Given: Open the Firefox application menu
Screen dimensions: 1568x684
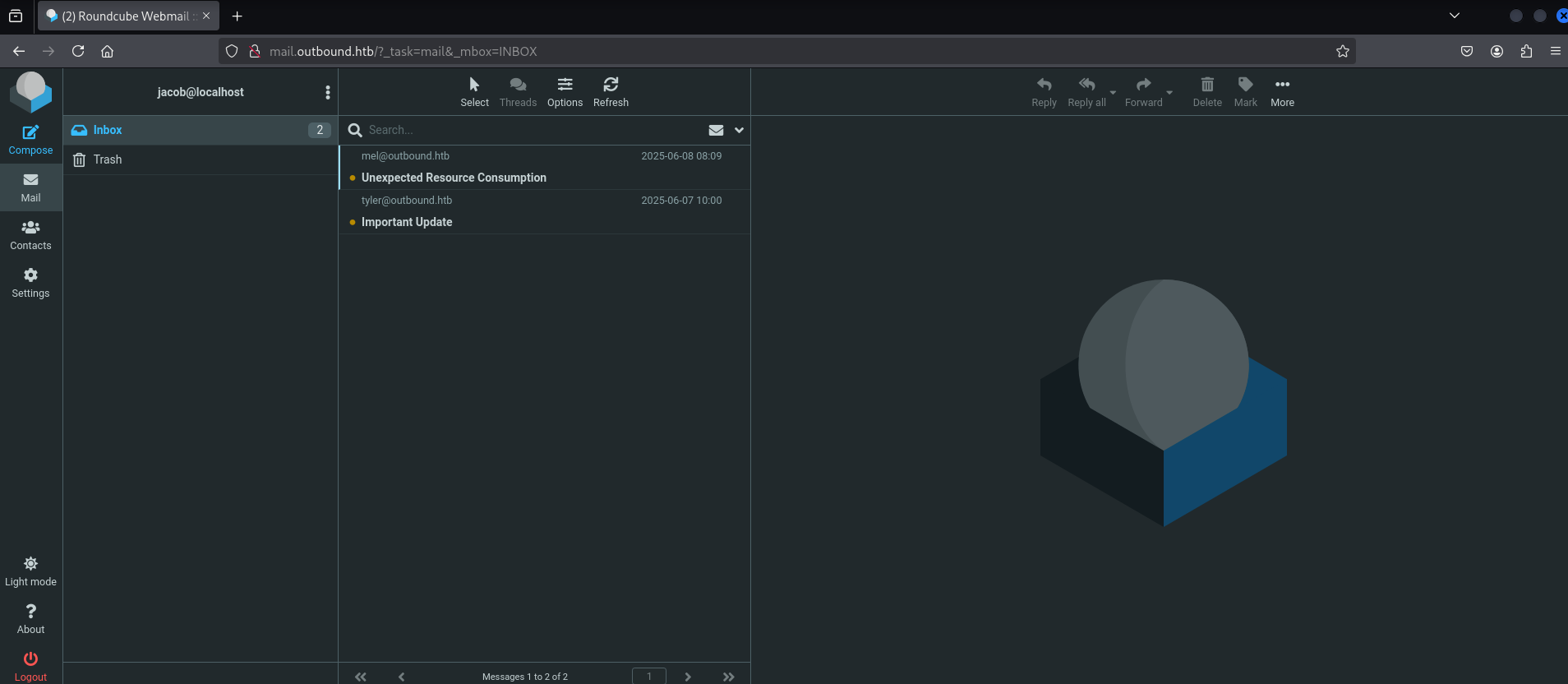Looking at the screenshot, I should pos(1555,51).
